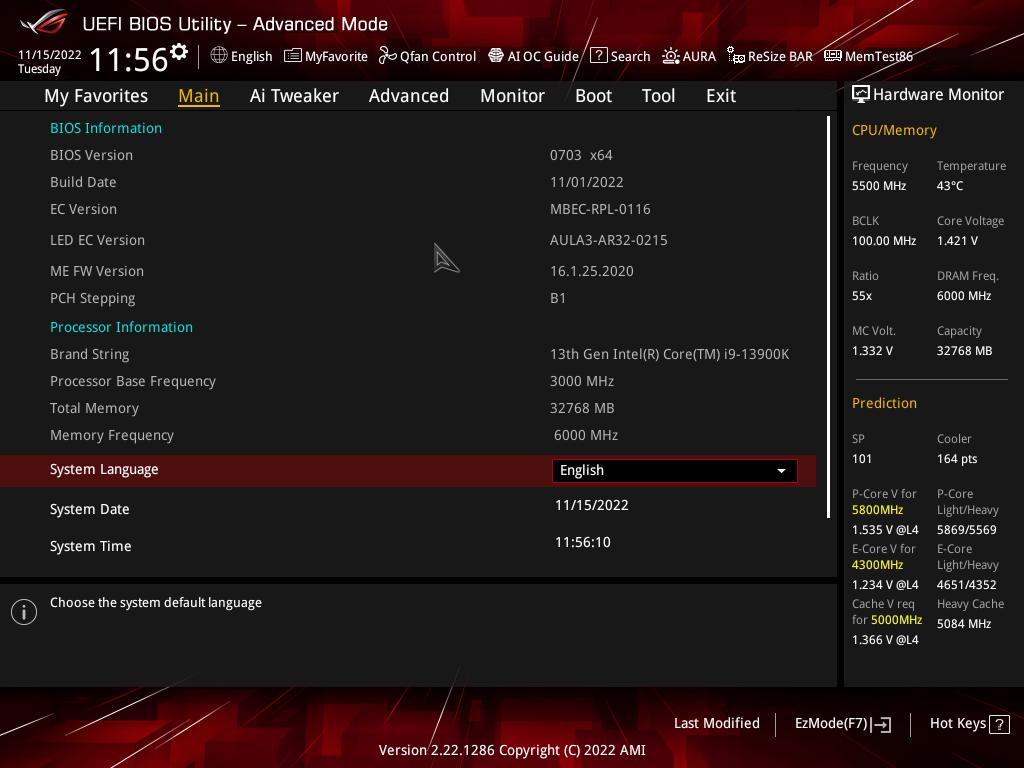Image resolution: width=1024 pixels, height=768 pixels.
Task: Switch to the Boot tab
Action: coord(593,96)
